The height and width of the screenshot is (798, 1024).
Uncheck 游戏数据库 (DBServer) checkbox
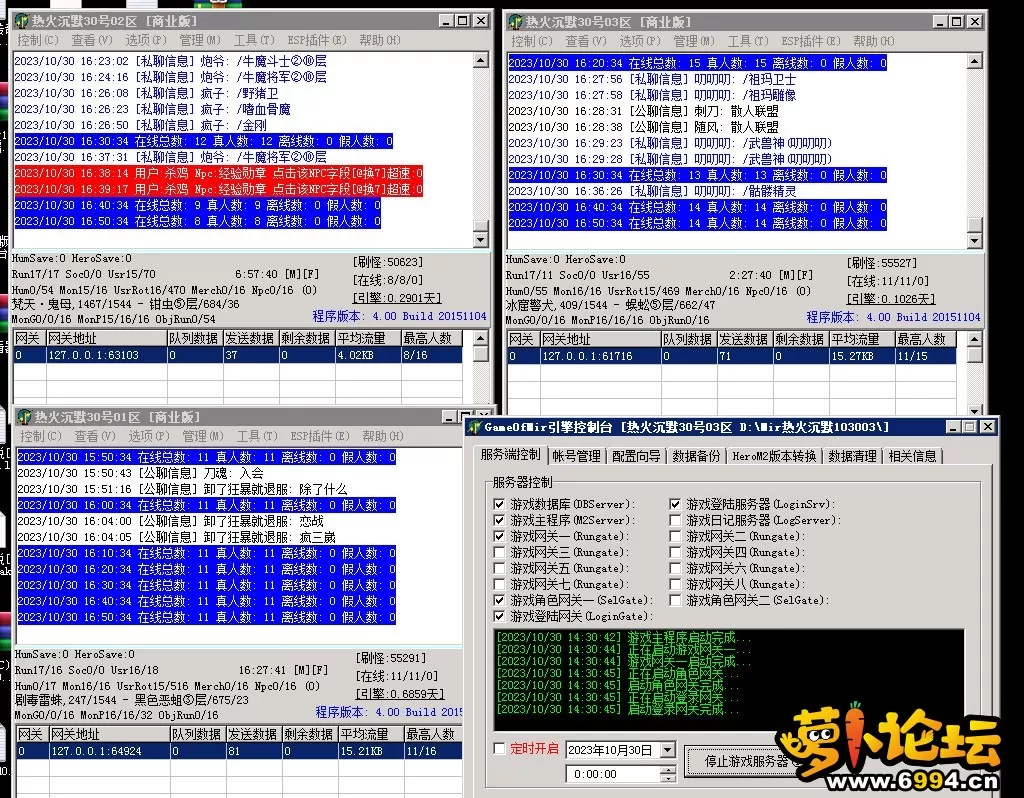[x=500, y=504]
